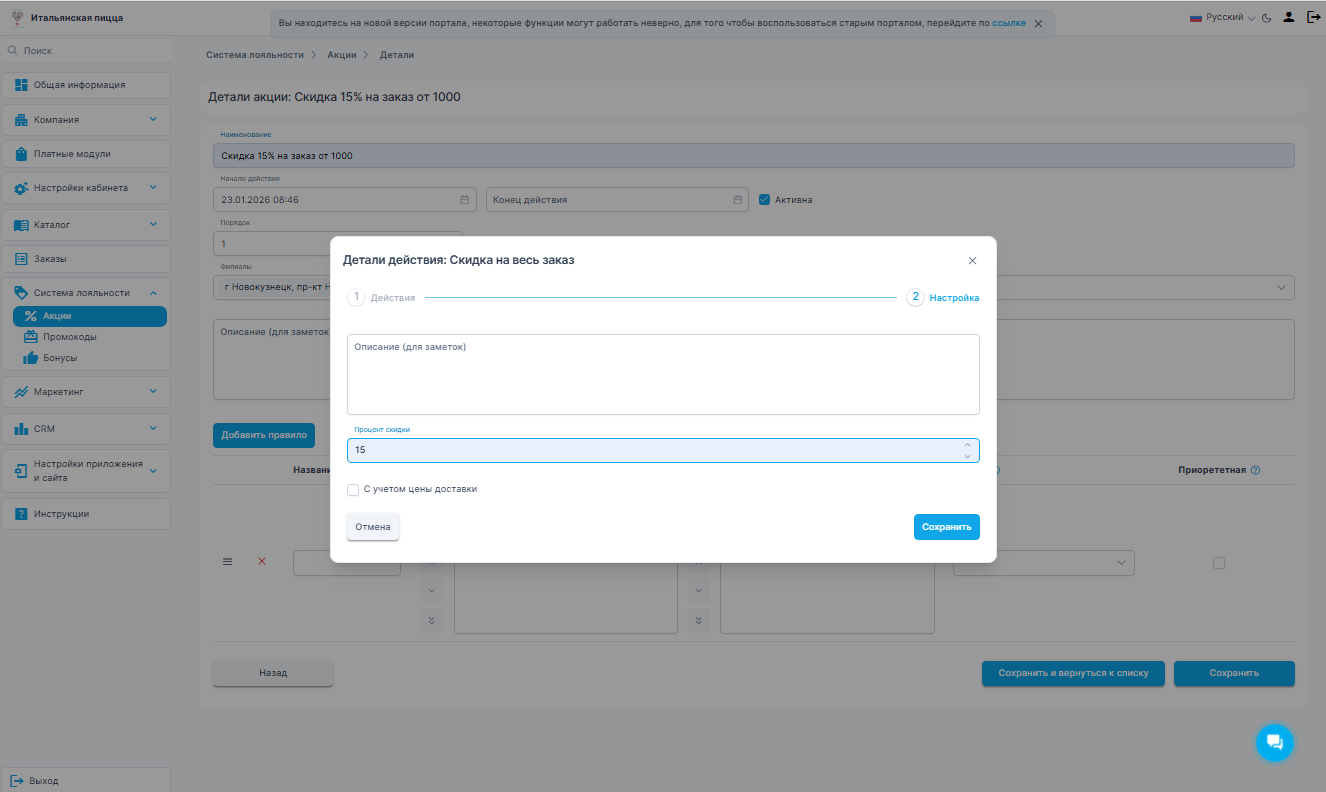Click the logout icon in top bar
This screenshot has height=792, width=1326.
point(1313,17)
